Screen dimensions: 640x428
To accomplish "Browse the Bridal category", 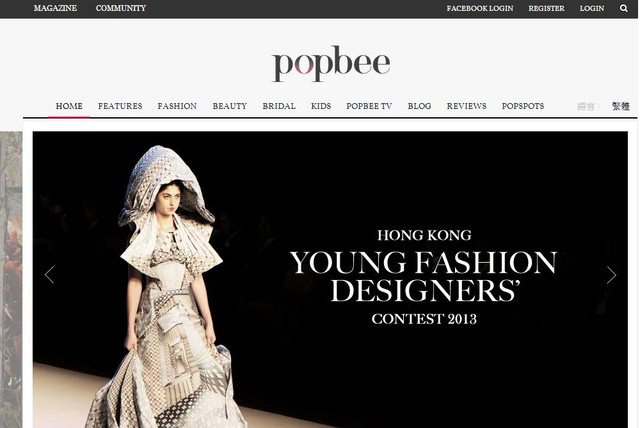I will pyautogui.click(x=279, y=106).
